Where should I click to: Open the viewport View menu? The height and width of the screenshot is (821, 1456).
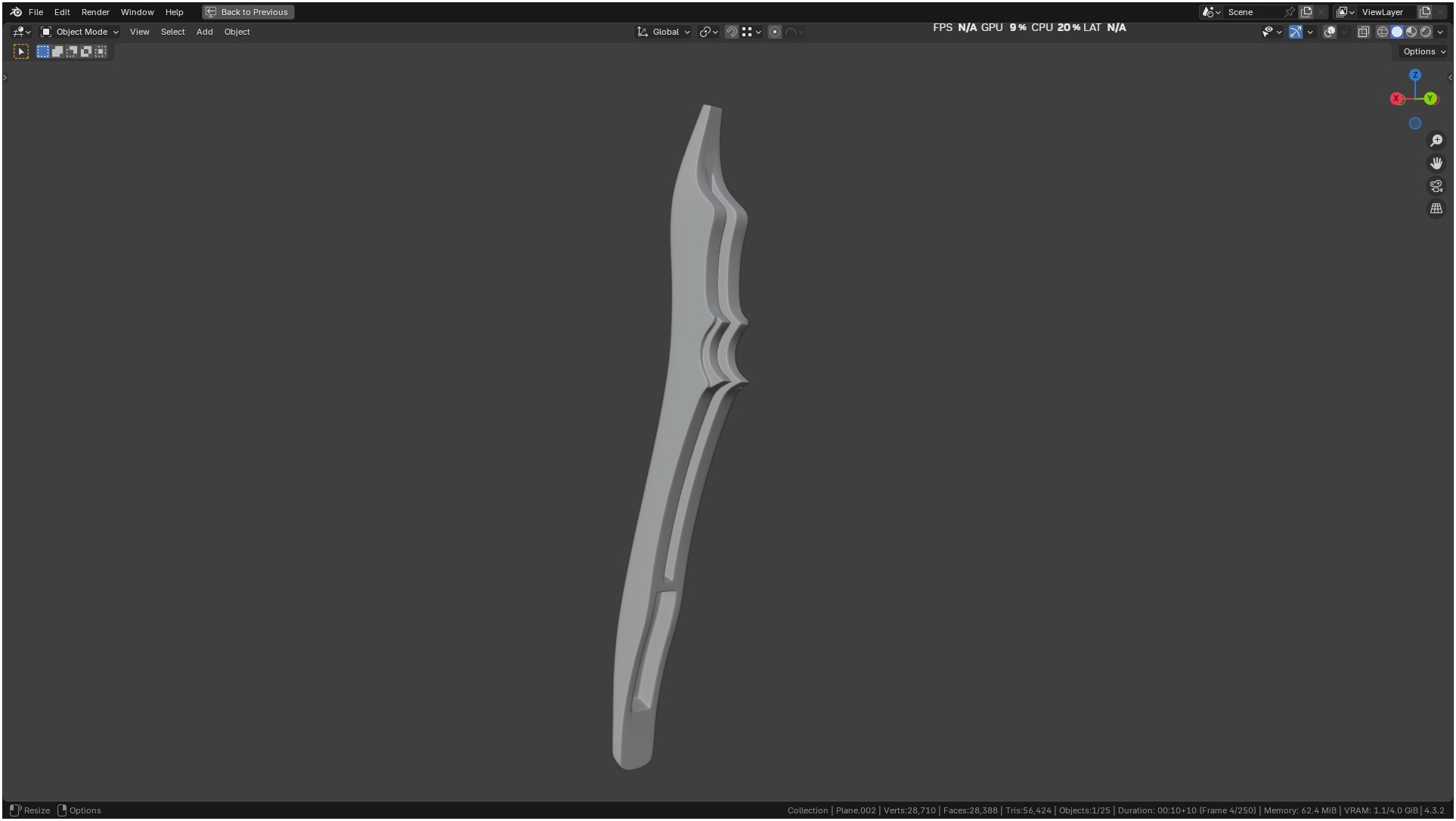click(139, 32)
